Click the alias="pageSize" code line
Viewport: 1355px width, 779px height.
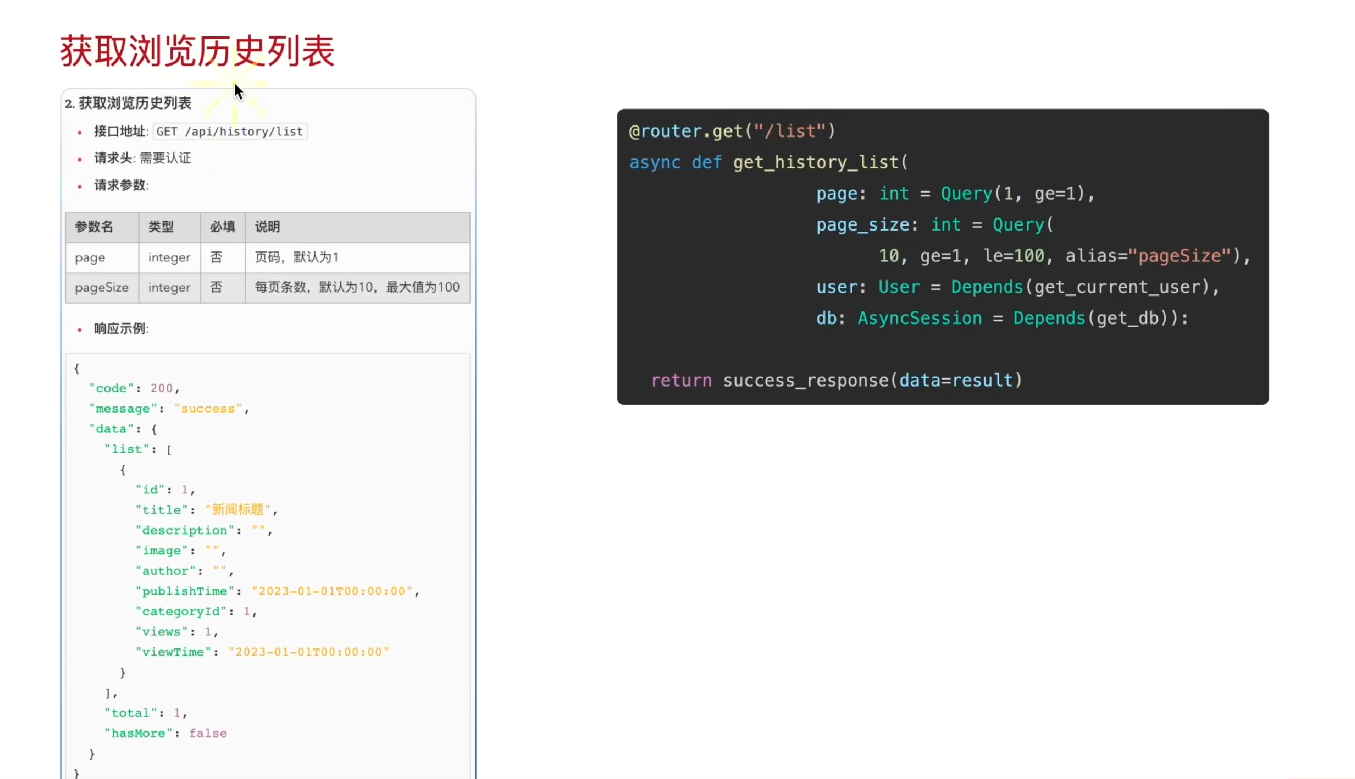[x=1066, y=256]
